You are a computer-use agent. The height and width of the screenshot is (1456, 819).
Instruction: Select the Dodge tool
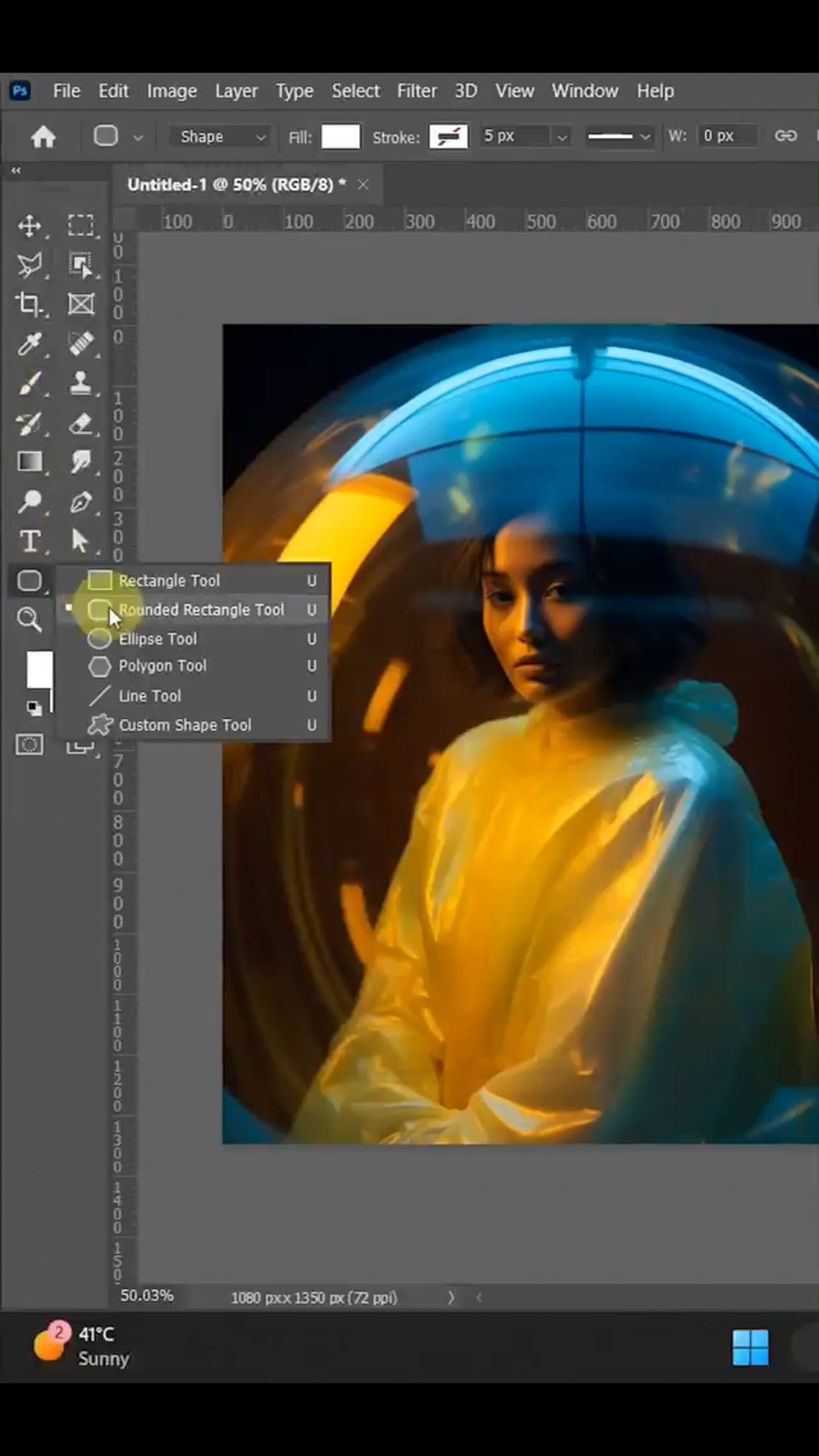click(29, 501)
